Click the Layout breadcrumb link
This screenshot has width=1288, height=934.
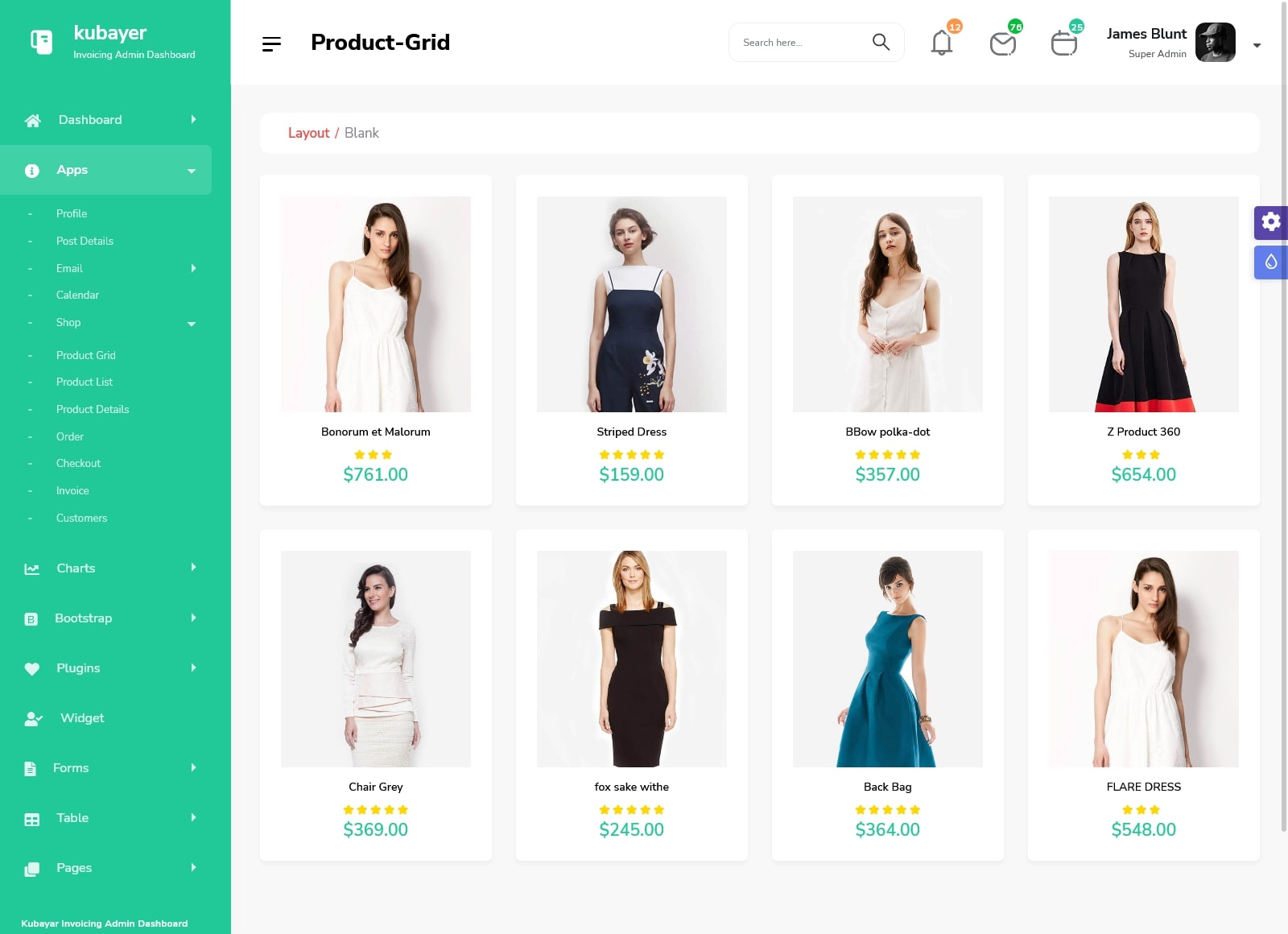pos(308,133)
